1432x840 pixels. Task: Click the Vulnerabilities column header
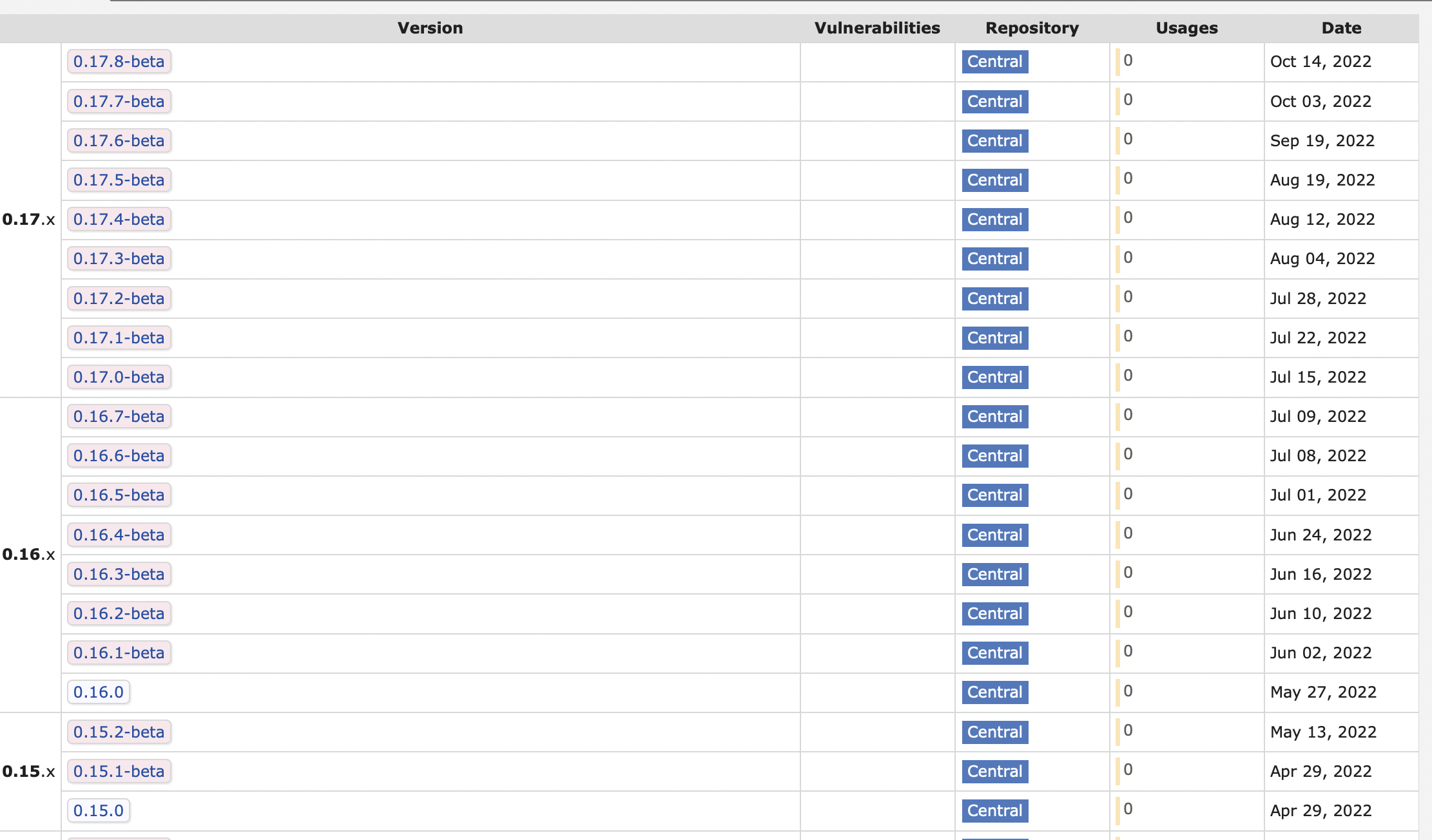tap(877, 28)
